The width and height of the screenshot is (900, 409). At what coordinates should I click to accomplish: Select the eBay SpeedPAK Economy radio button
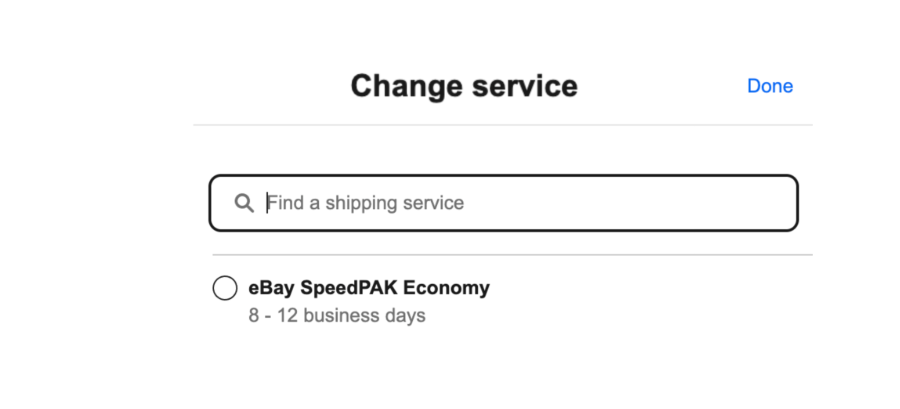click(226, 288)
